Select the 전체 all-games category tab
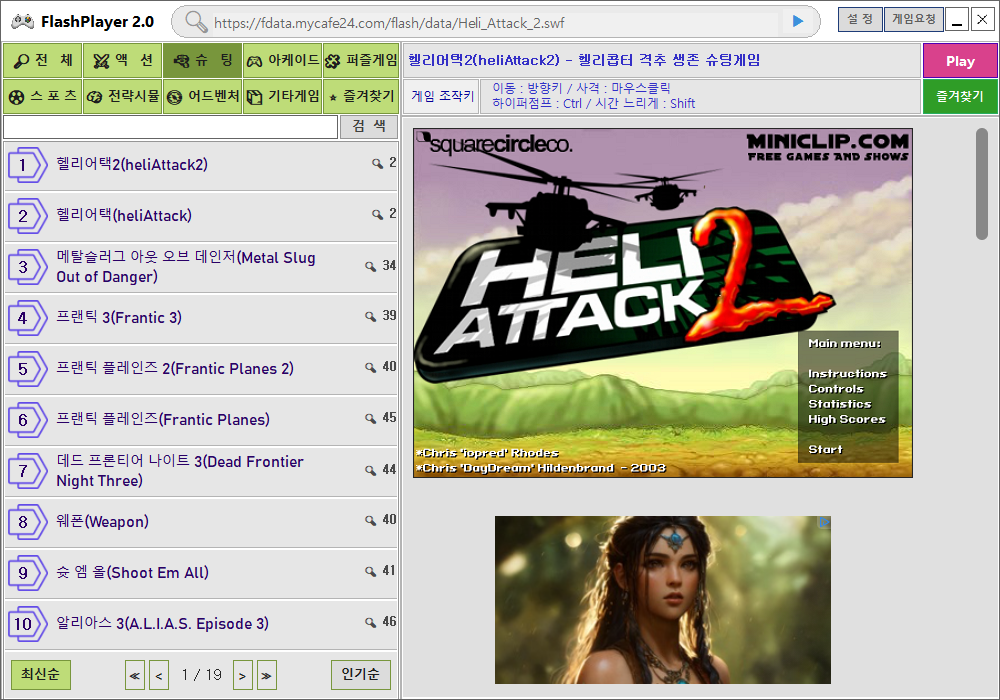Viewport: 1000px width, 700px height. (x=43, y=61)
